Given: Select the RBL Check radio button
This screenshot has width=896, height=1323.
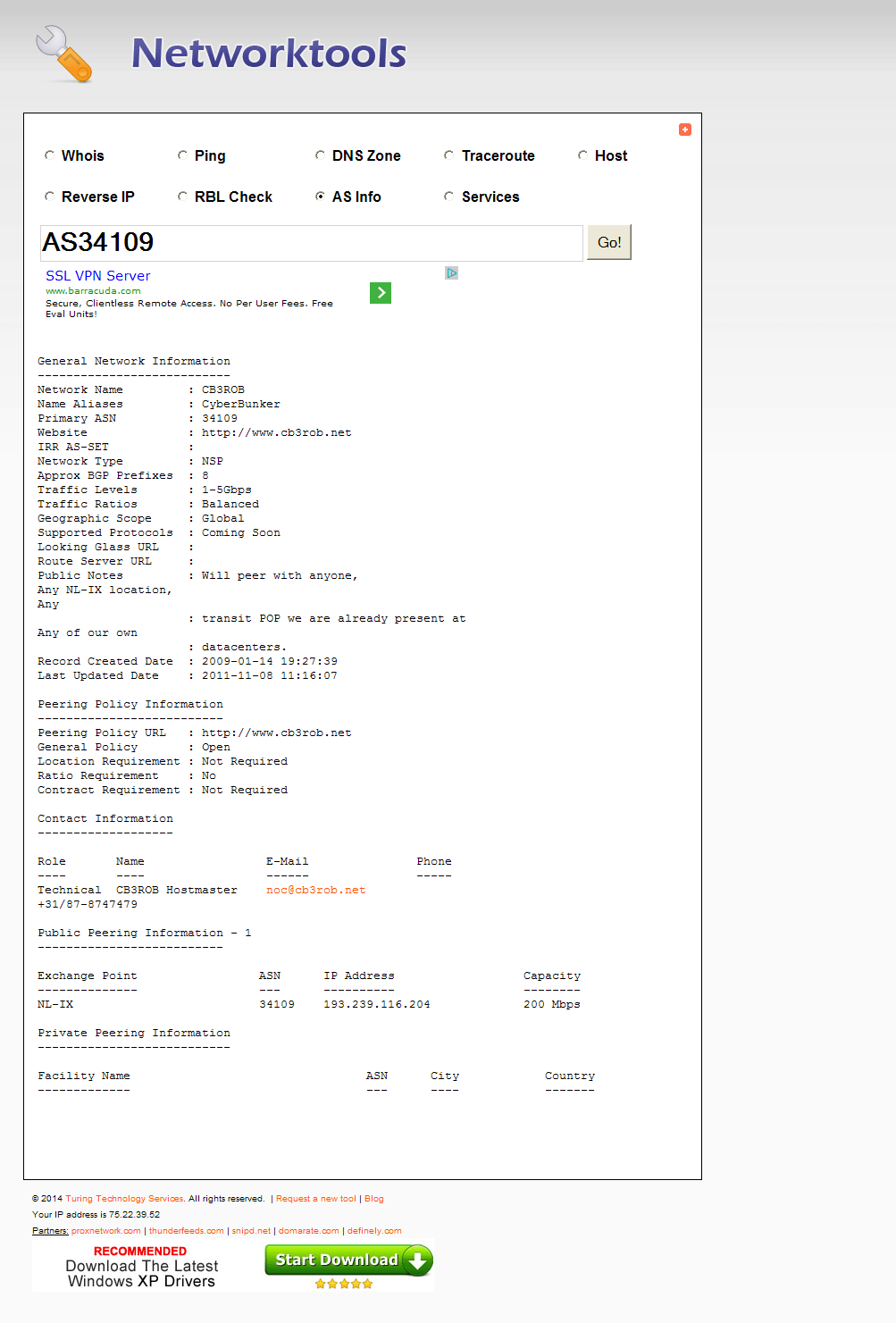Looking at the screenshot, I should click(182, 197).
